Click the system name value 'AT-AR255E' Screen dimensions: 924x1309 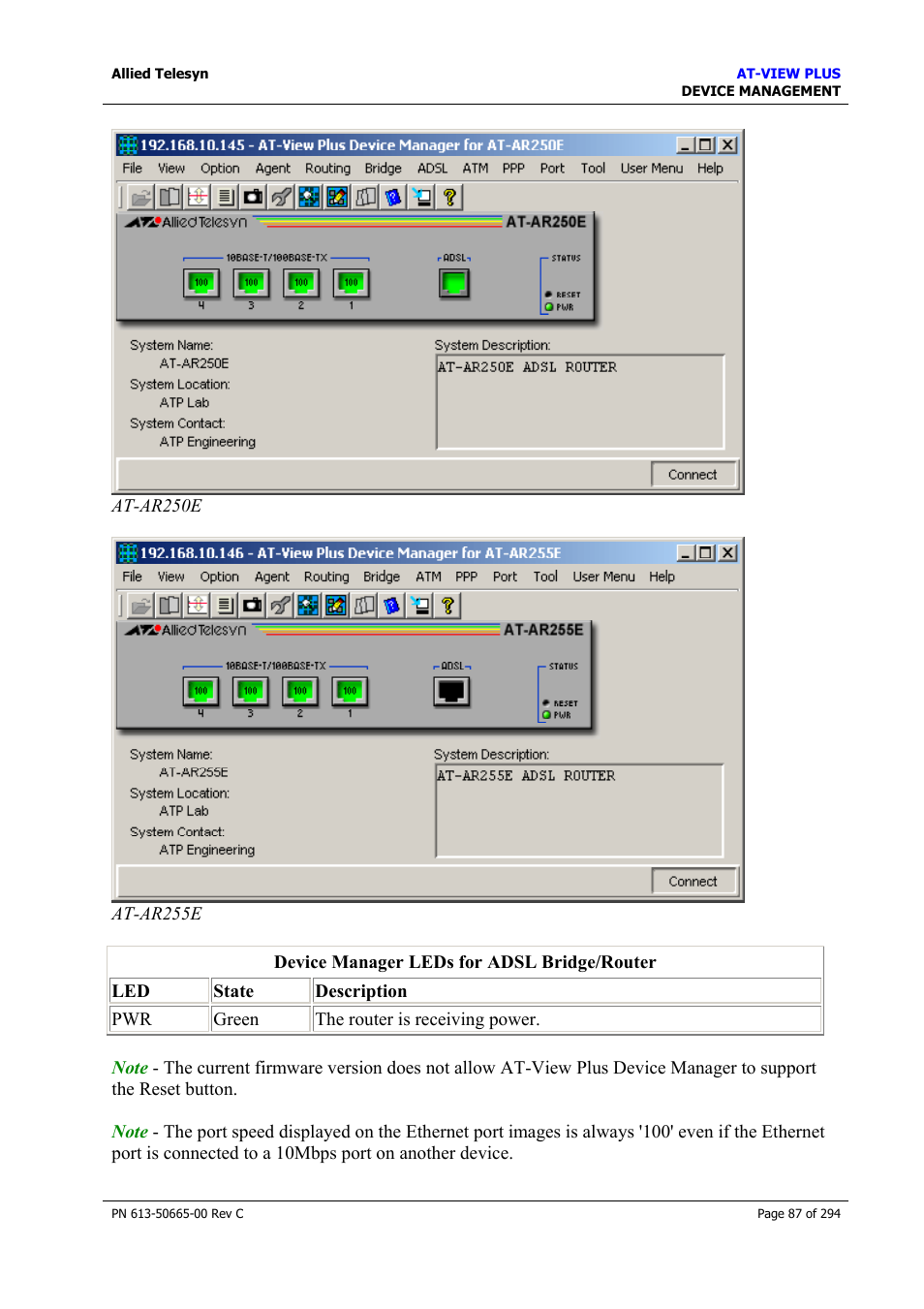[x=194, y=772]
